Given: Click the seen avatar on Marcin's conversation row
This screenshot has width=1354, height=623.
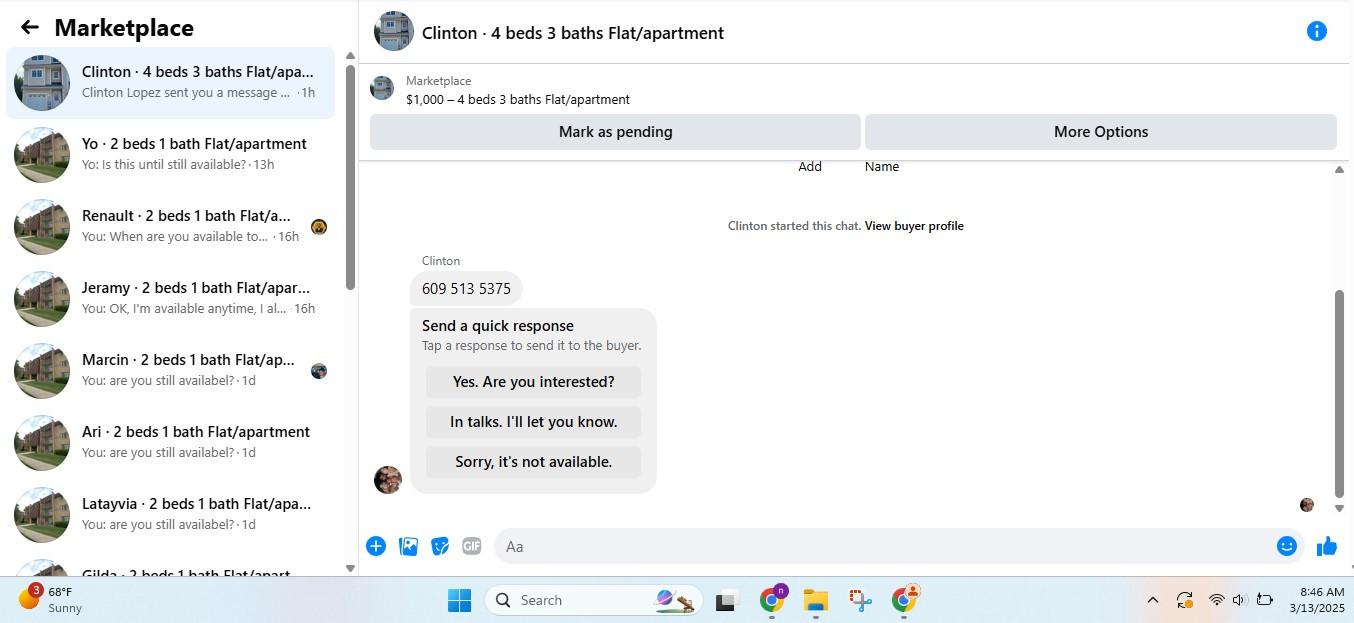Looking at the screenshot, I should (x=319, y=371).
